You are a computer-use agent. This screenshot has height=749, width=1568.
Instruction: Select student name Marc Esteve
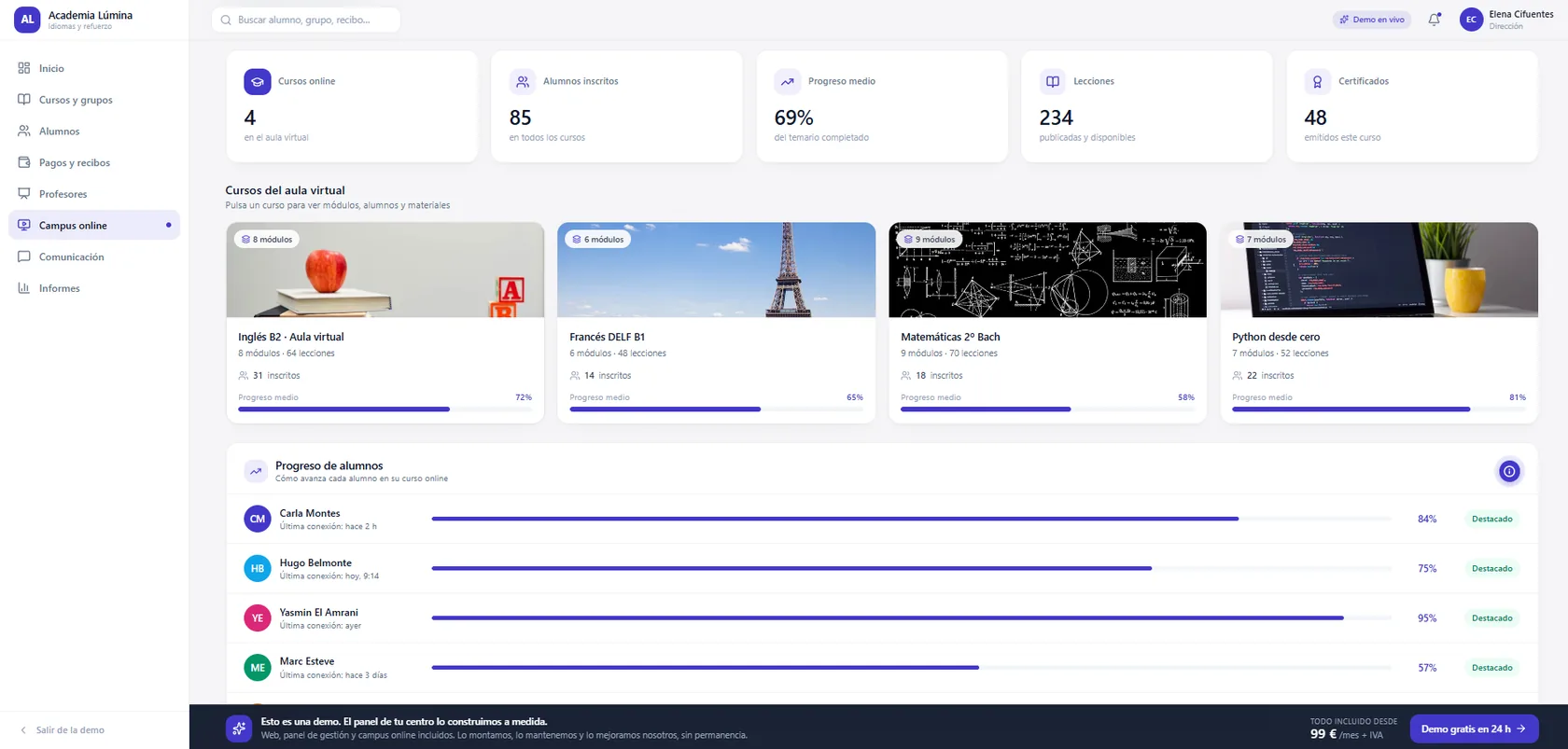pos(307,661)
